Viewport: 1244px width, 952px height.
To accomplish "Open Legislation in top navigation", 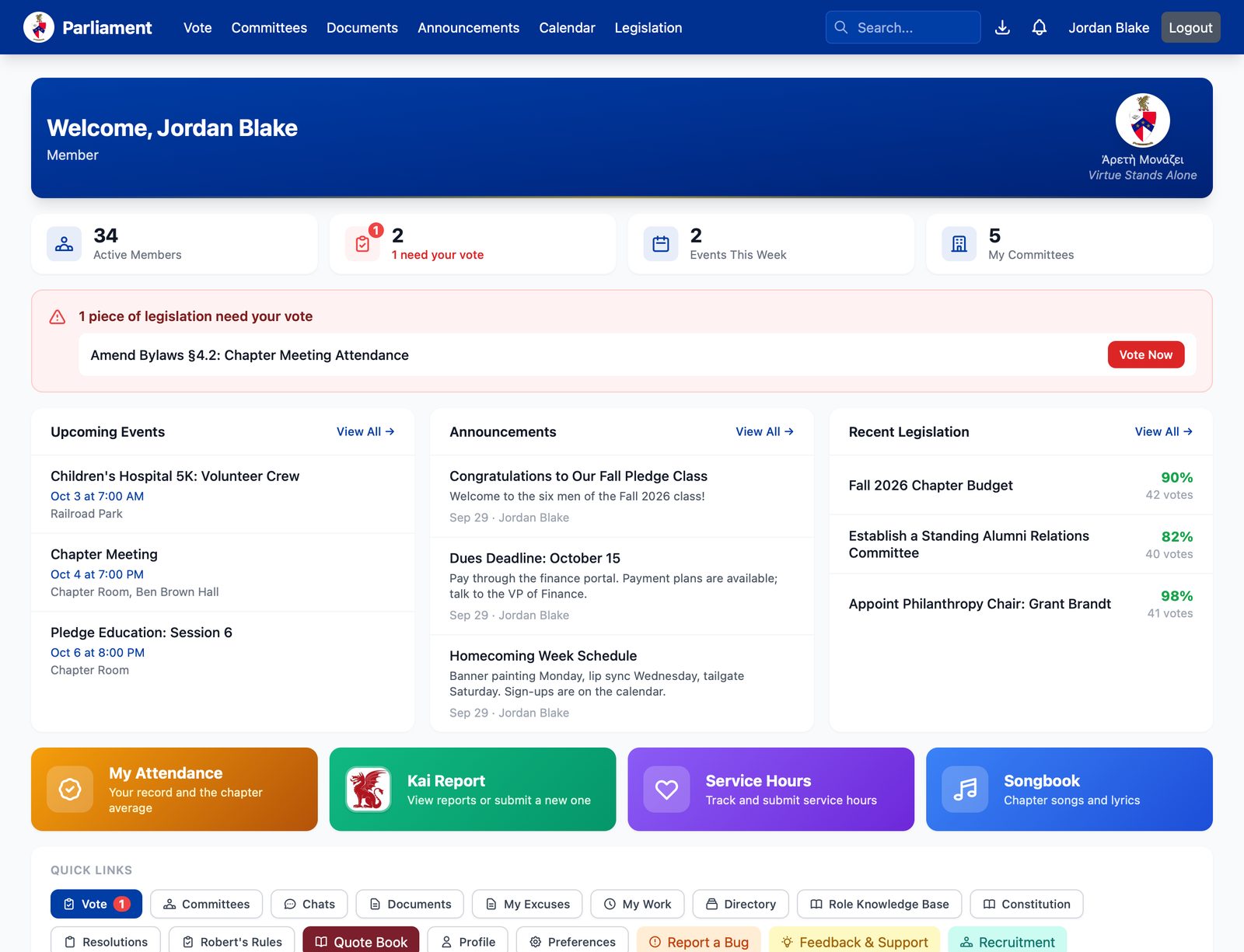I will (648, 27).
